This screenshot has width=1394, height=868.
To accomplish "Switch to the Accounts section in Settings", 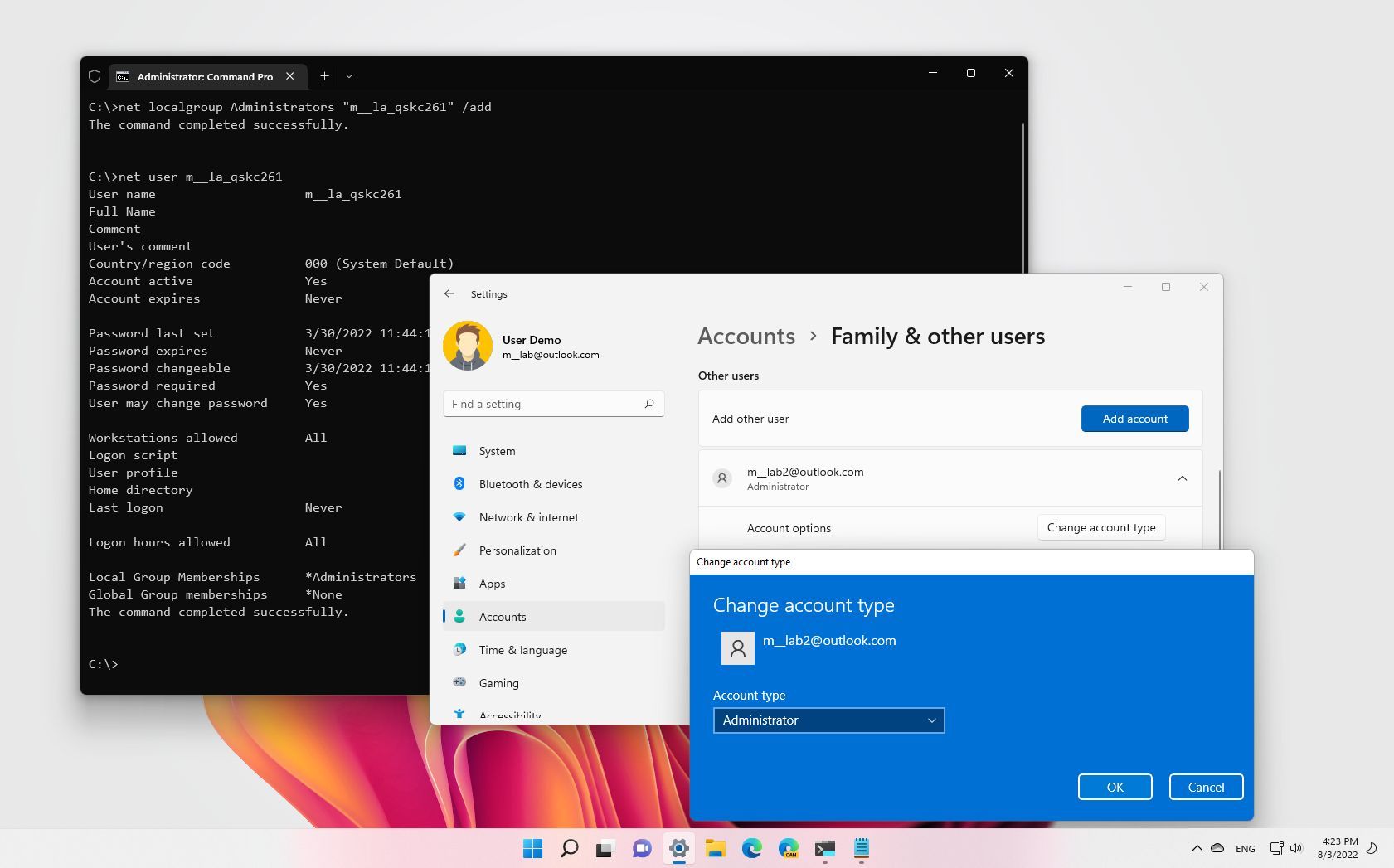I will [503, 616].
